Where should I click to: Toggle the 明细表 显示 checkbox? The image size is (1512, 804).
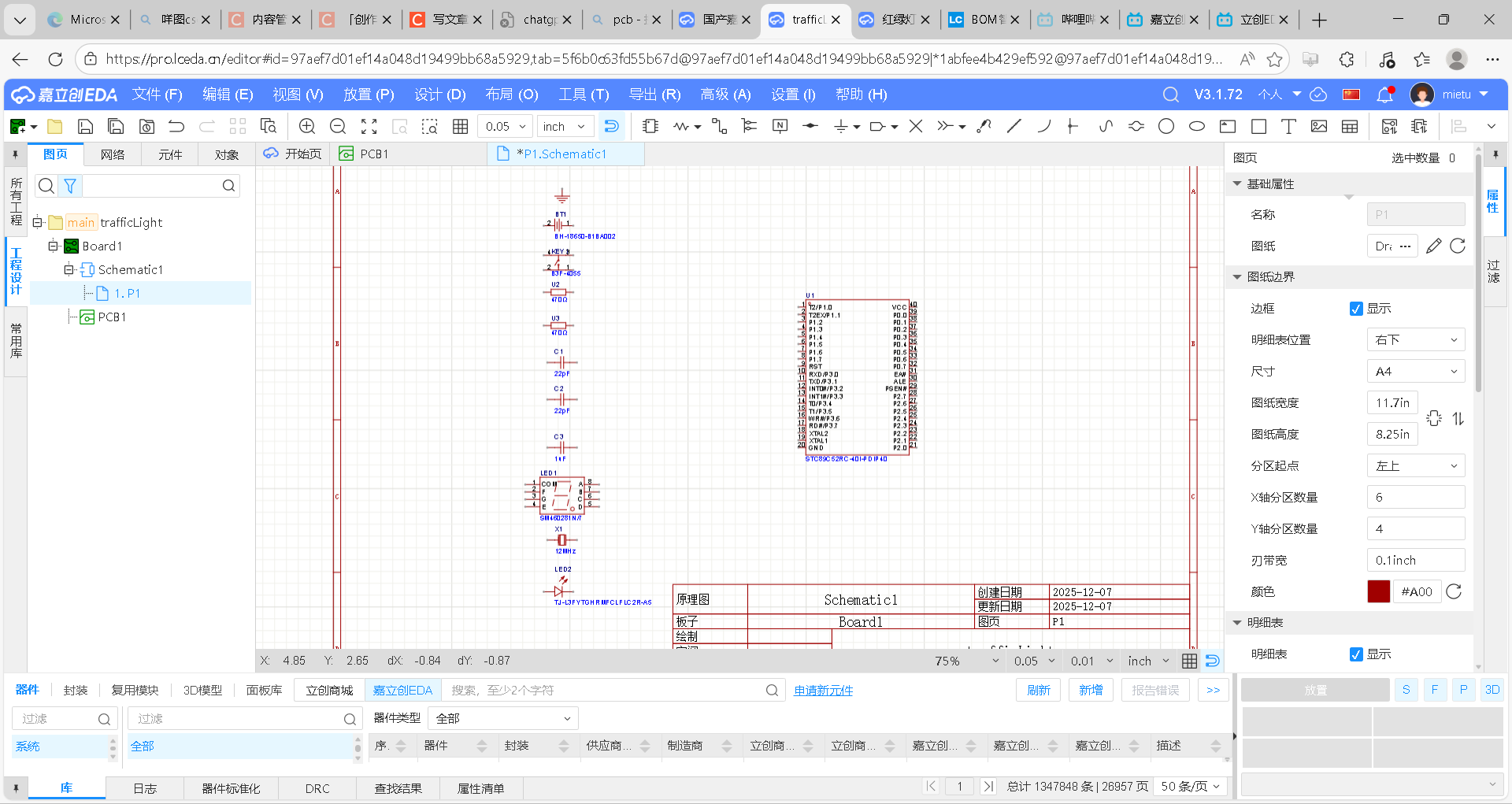1356,654
